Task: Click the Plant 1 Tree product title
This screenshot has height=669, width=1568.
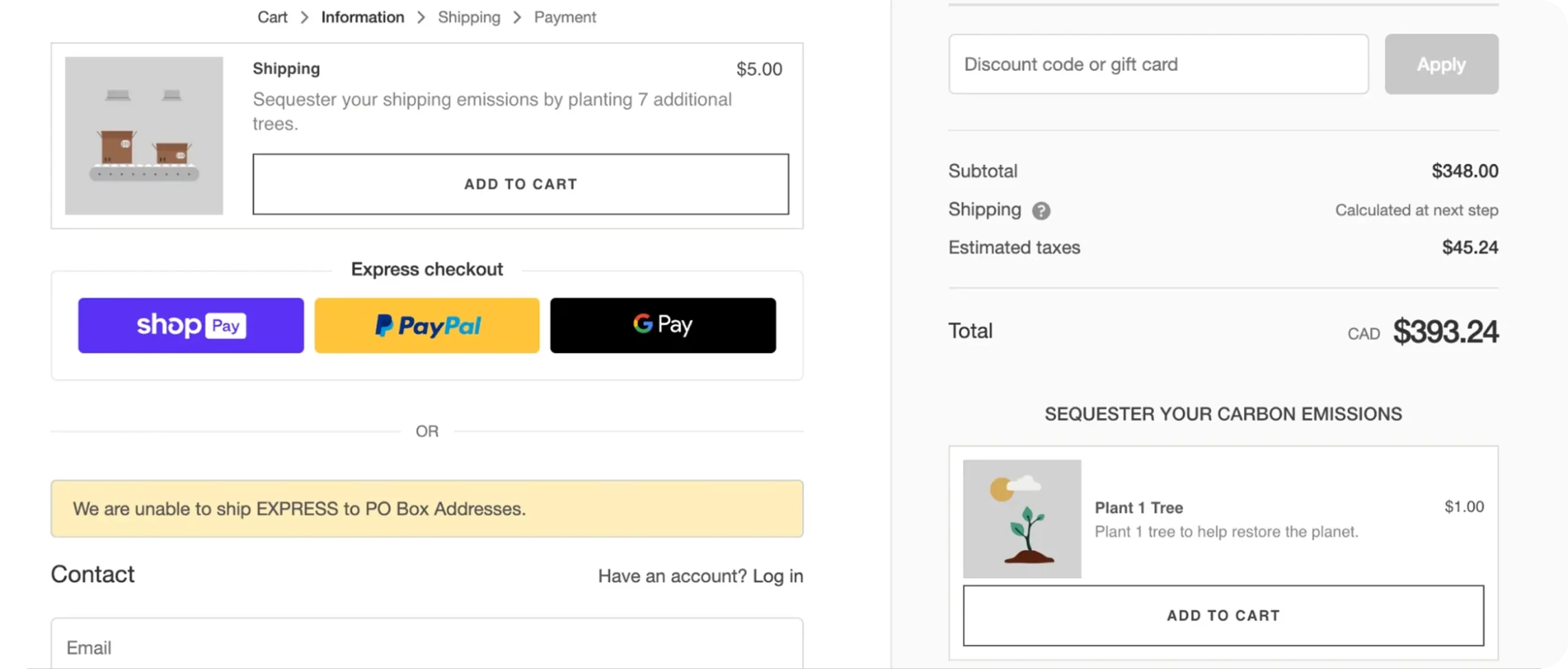Action: [x=1139, y=508]
